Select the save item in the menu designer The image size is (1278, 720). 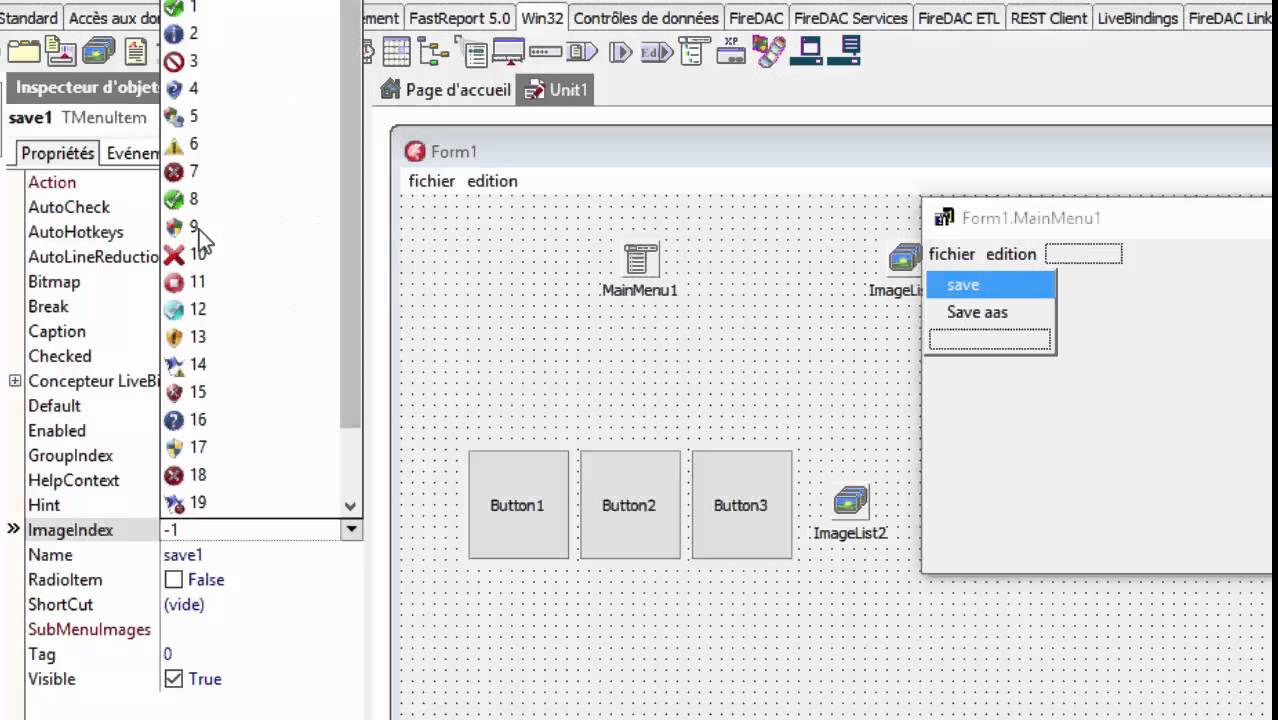[x=990, y=285]
